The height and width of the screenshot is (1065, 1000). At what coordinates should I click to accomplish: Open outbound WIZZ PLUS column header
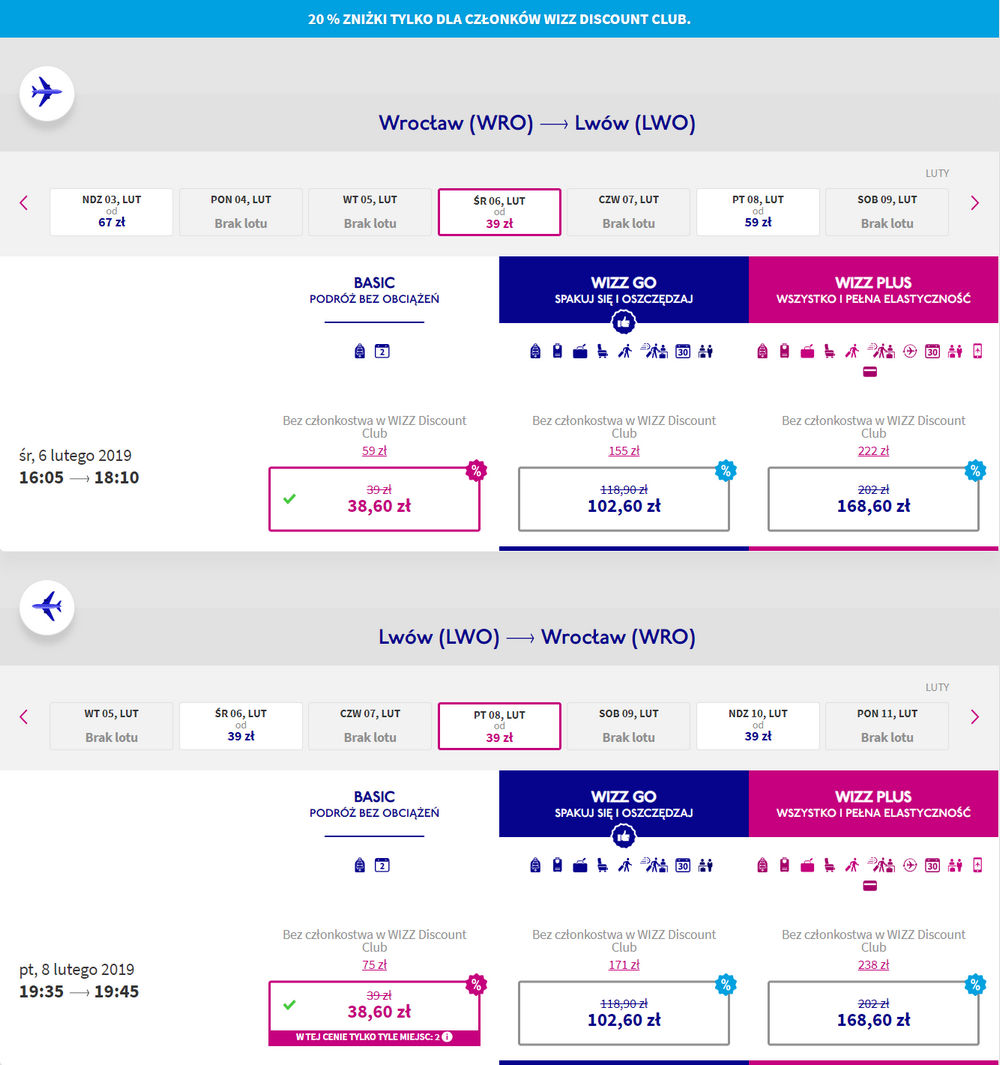coord(874,289)
